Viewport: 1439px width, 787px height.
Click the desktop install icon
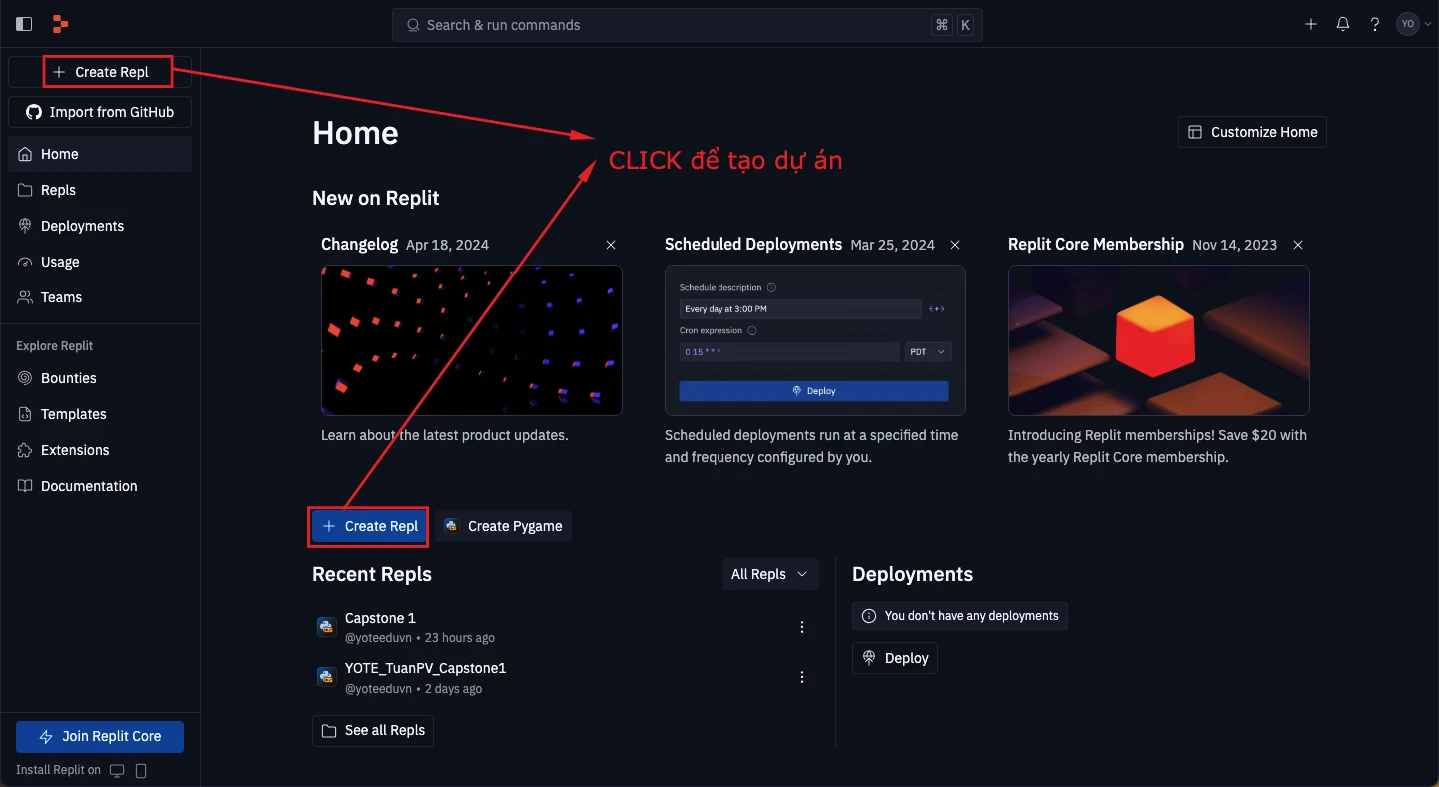tap(117, 770)
